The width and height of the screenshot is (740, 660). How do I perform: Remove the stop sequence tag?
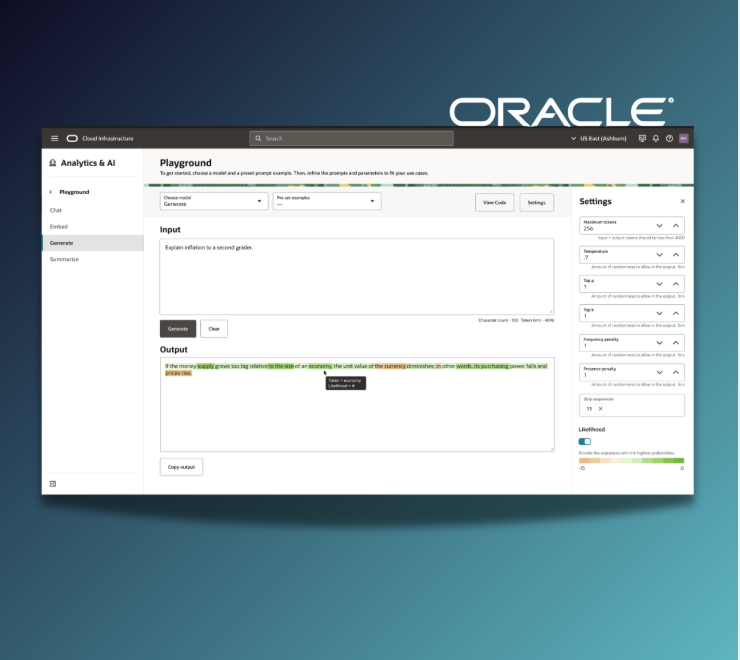click(x=600, y=408)
